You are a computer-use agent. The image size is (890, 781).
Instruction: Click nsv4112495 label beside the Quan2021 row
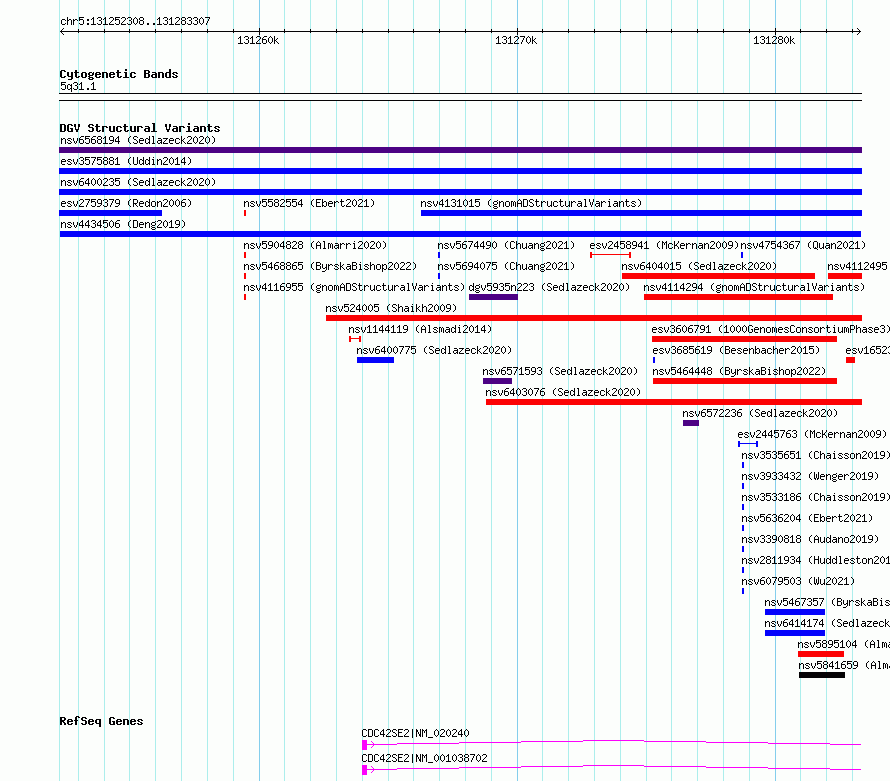[x=858, y=266]
